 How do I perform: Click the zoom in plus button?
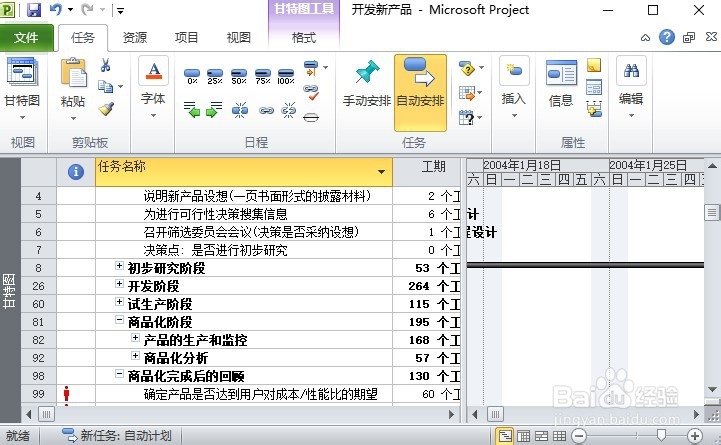(x=695, y=436)
